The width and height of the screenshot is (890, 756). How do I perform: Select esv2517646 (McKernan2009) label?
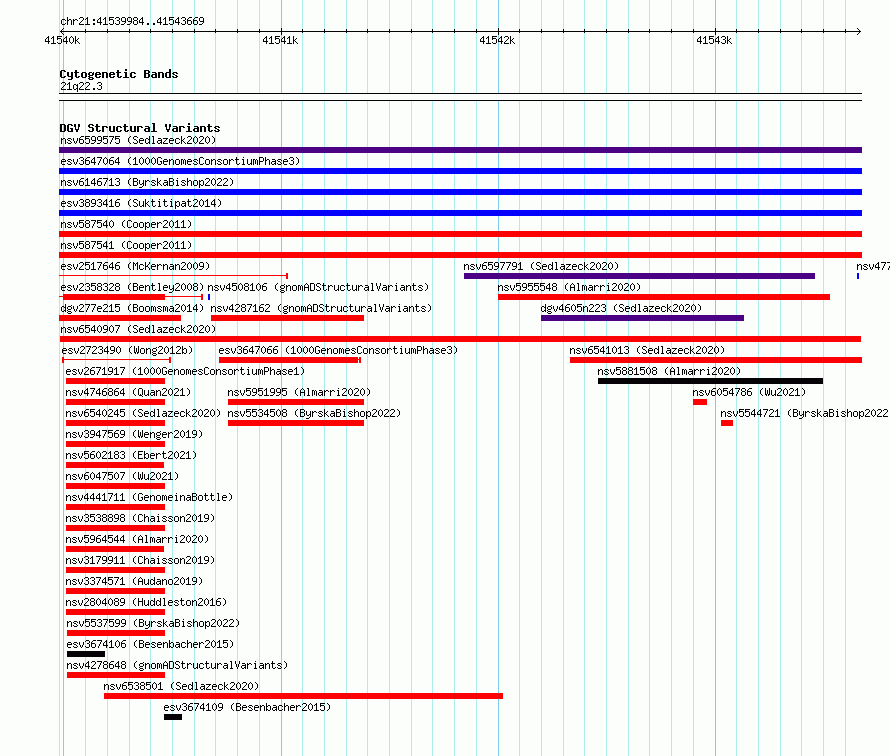[x=135, y=266]
